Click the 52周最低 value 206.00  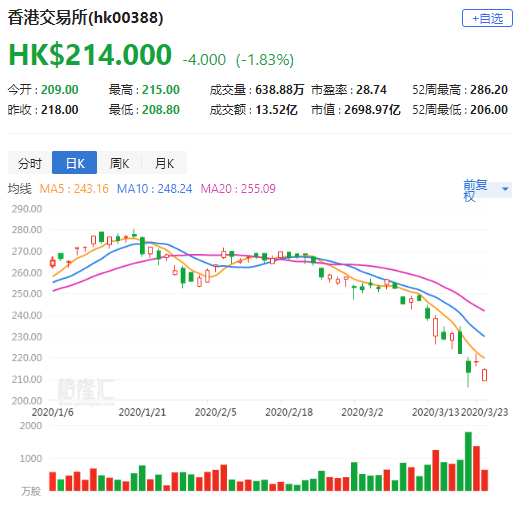[489, 110]
